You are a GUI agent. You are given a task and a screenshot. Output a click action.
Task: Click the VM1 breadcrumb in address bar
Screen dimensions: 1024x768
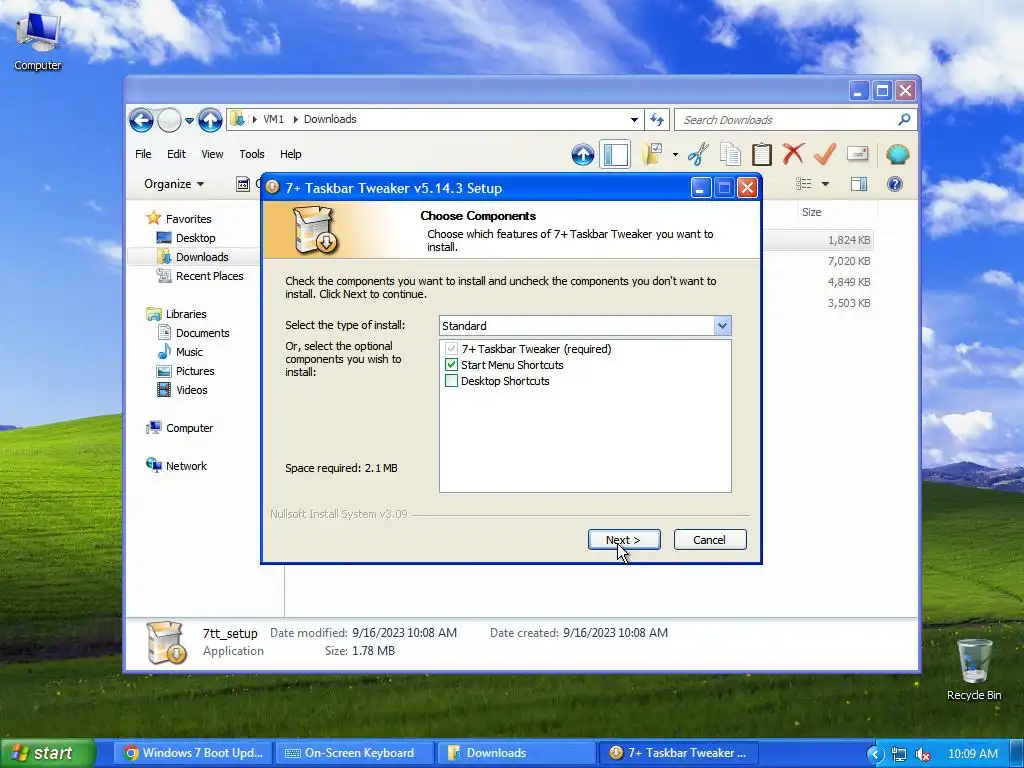[x=274, y=119]
